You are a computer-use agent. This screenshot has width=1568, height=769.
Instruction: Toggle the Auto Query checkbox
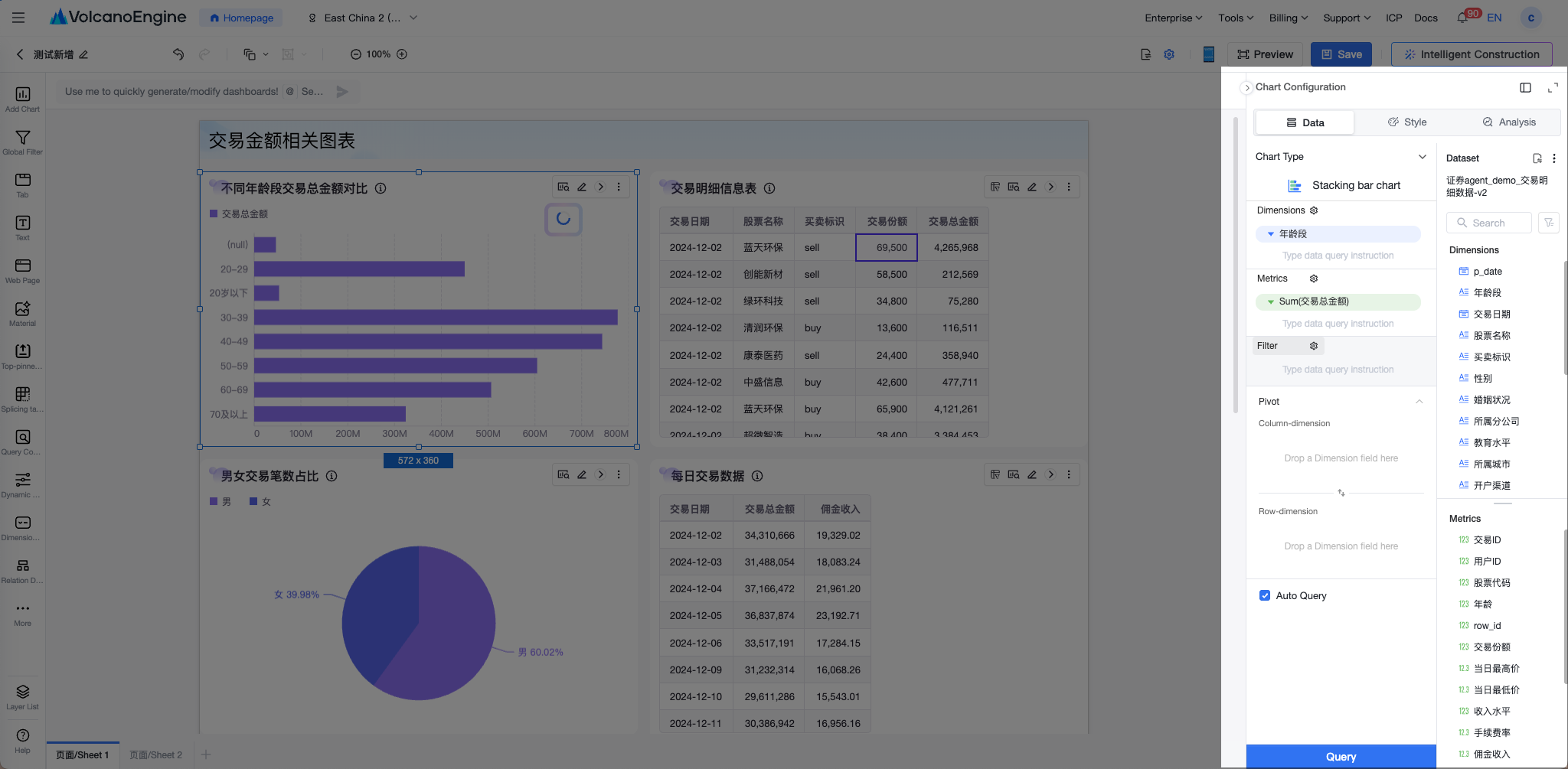pos(1265,595)
